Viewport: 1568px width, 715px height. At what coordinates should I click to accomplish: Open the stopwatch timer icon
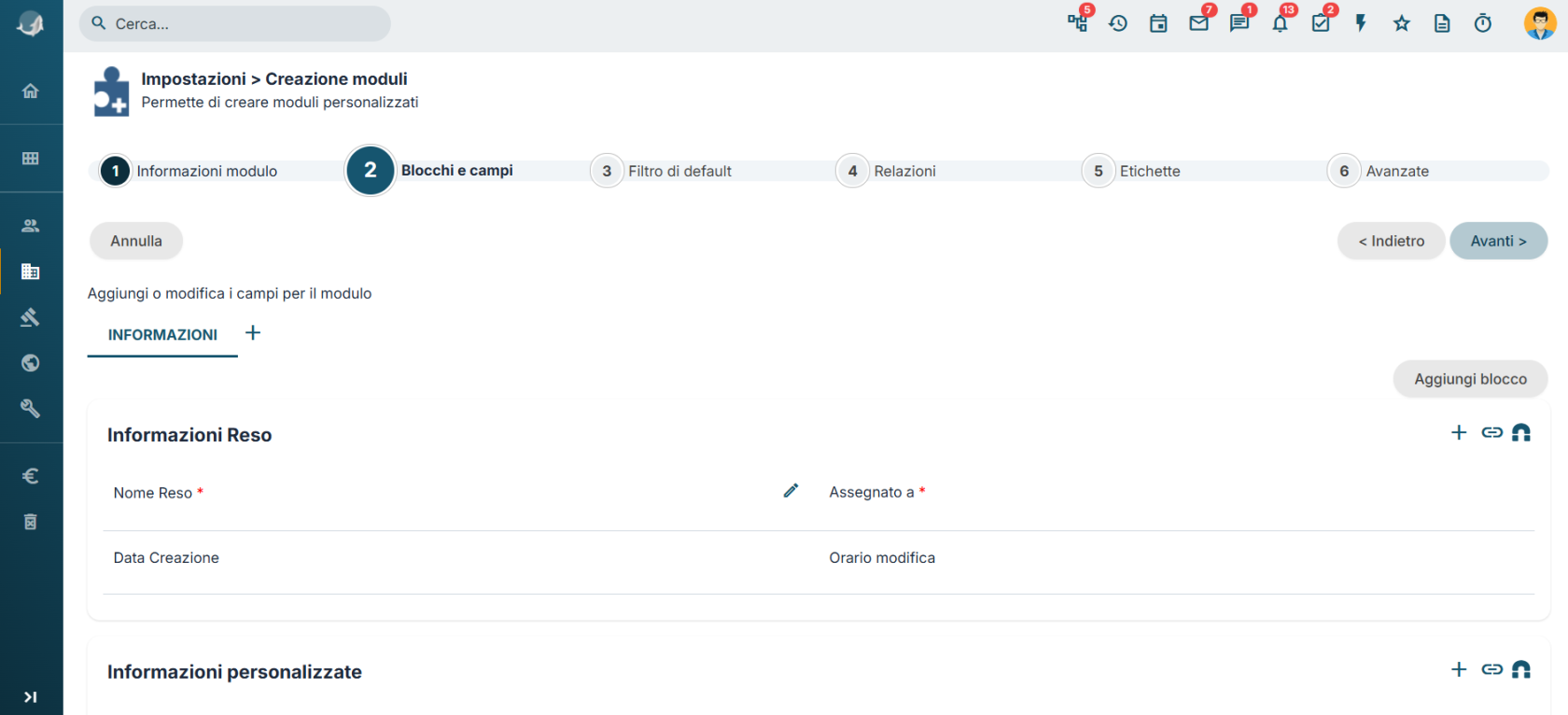(1483, 23)
